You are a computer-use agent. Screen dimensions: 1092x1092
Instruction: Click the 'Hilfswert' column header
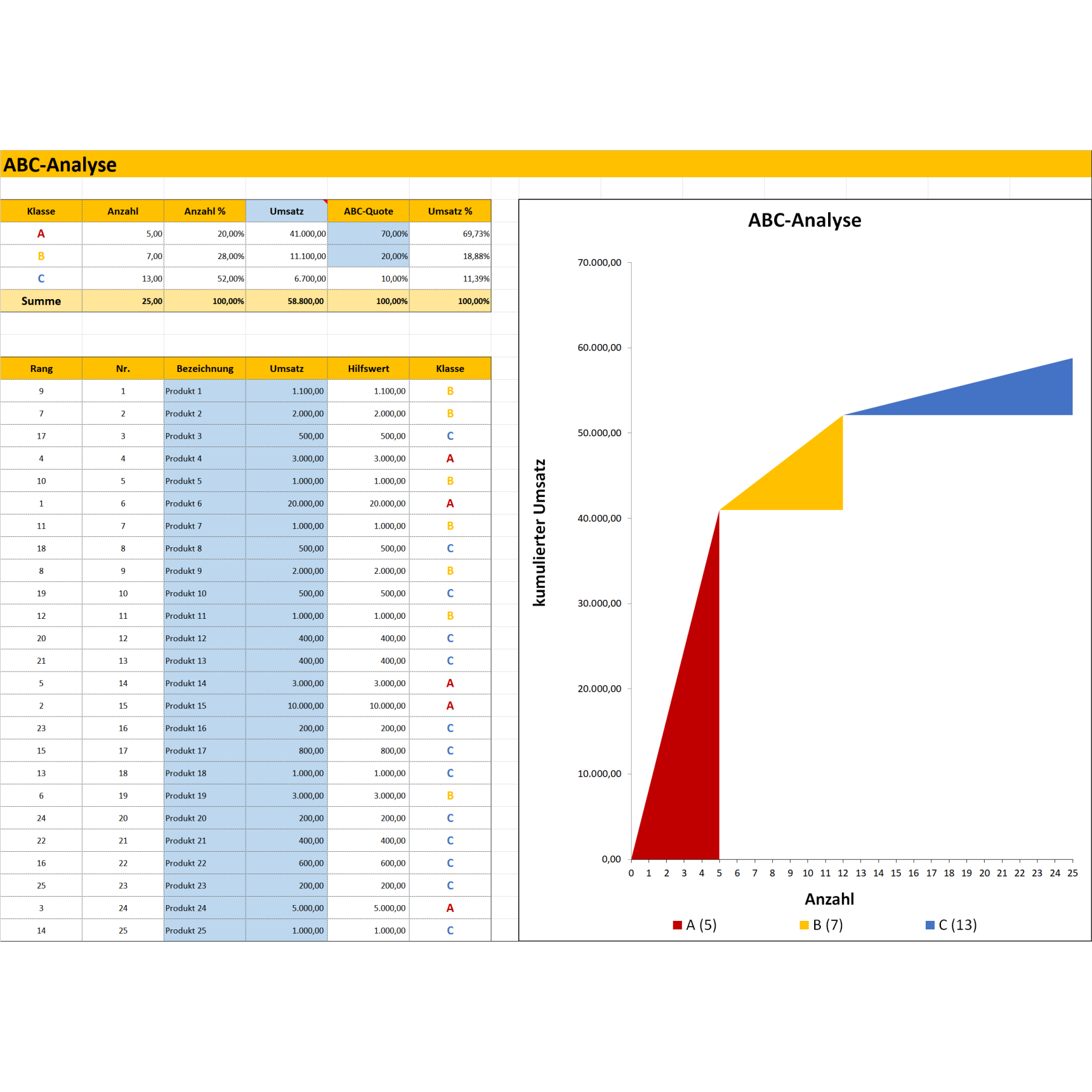368,368
